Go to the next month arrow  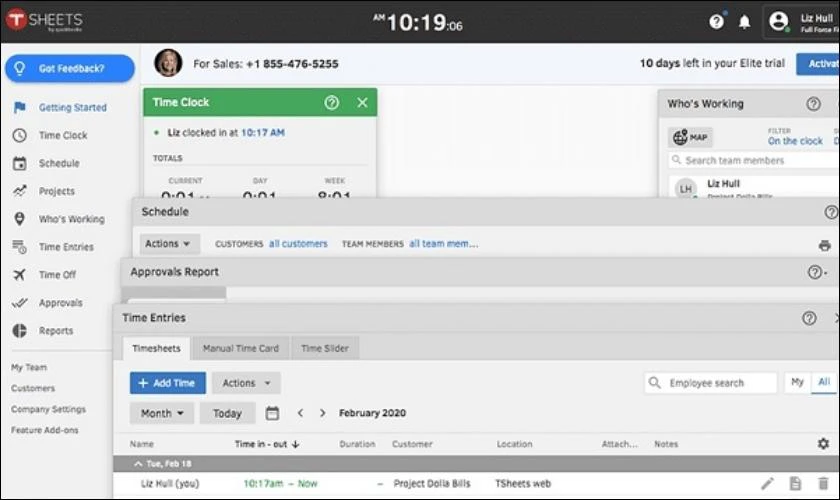coord(322,413)
